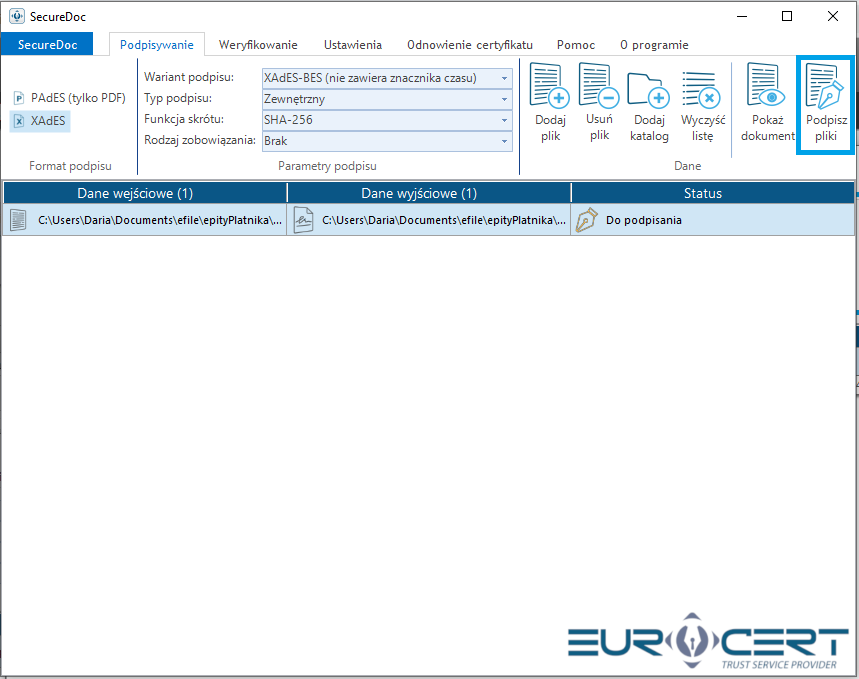The image size is (859, 679).
Task: Select the input file path cell
Action: (x=145, y=220)
